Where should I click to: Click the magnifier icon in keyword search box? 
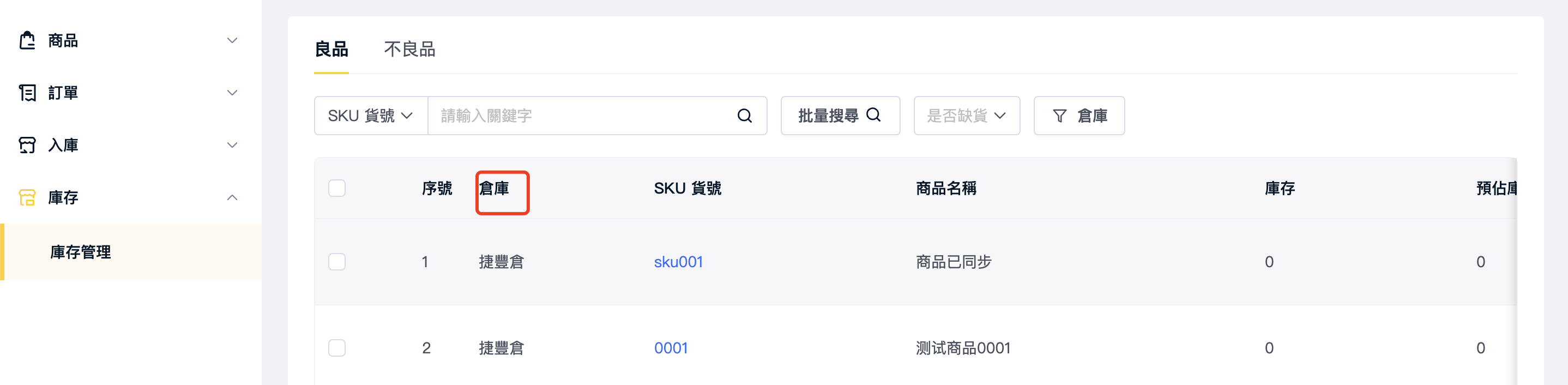(744, 116)
